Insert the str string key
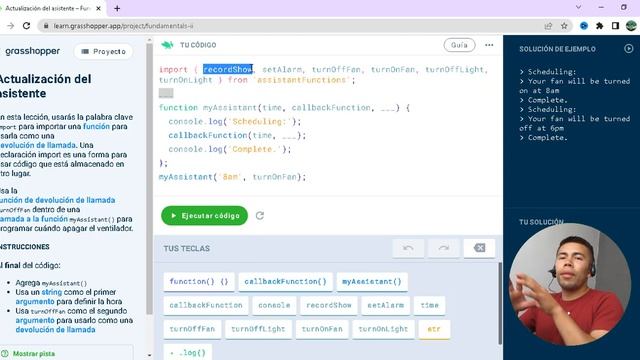 (434, 329)
